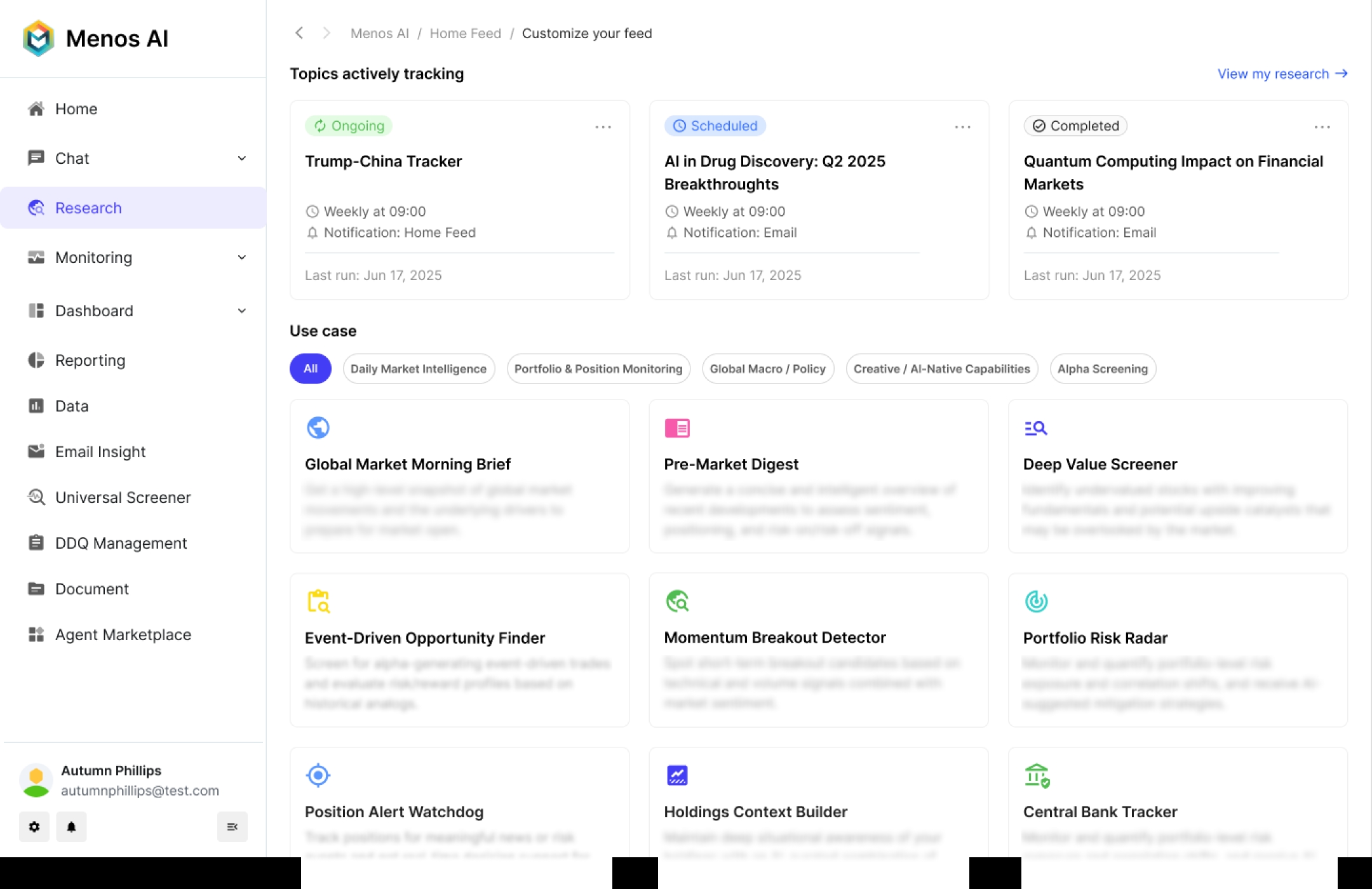Screen dimensions: 1372x889
Task: Open Universal Screener from the sidebar
Action: [x=123, y=497]
